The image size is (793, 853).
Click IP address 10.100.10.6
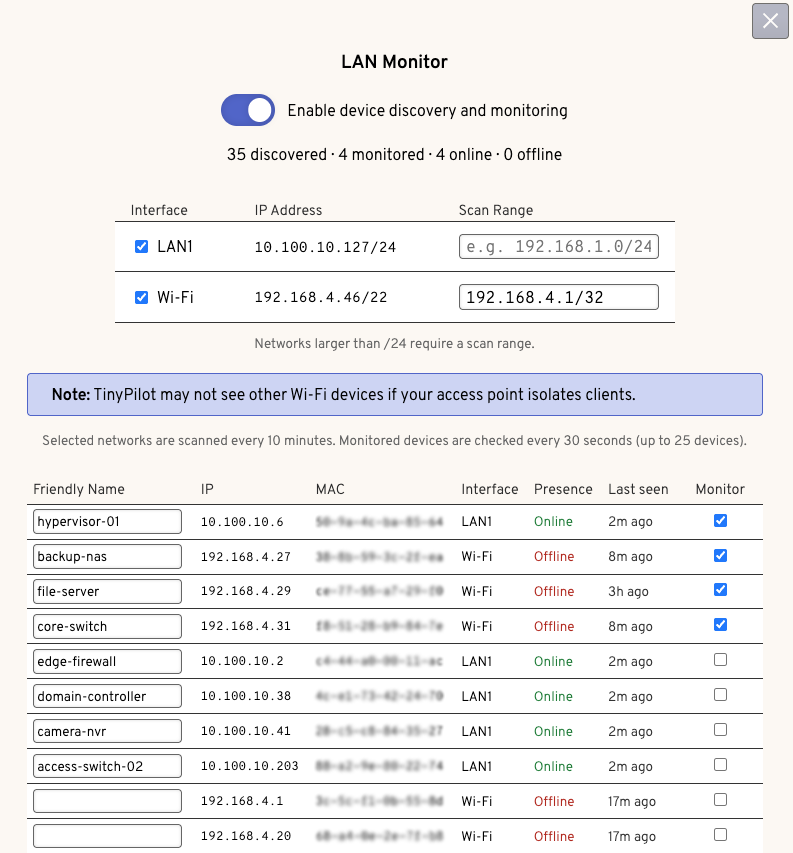(x=242, y=522)
